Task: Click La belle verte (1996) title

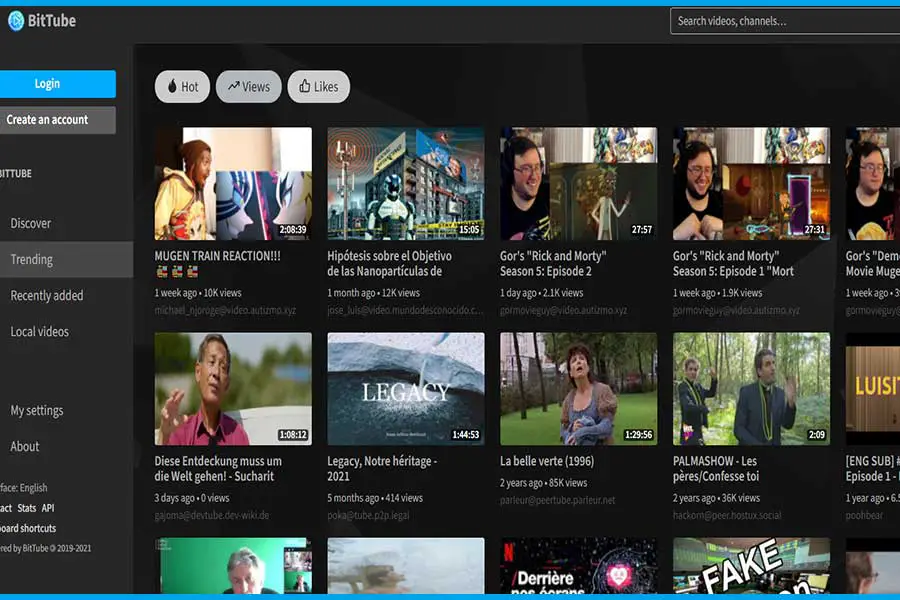Action: [x=547, y=461]
